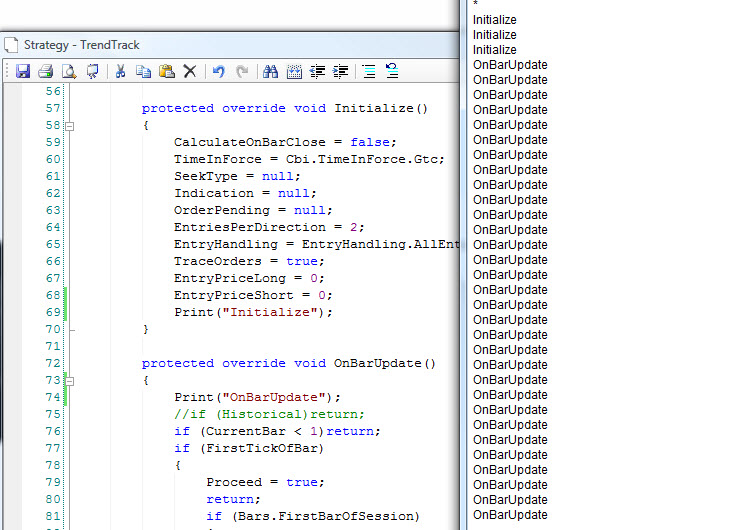Click the OrderPending = null line
The height and width of the screenshot is (530, 750).
pos(253,210)
